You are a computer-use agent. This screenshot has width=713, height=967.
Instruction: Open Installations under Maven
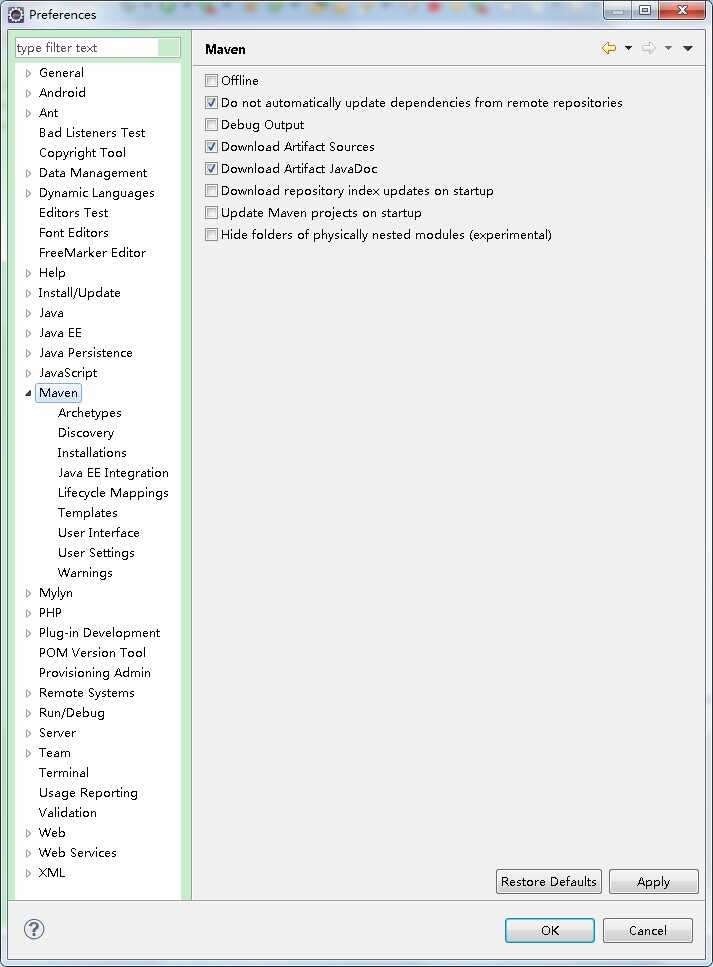click(92, 453)
